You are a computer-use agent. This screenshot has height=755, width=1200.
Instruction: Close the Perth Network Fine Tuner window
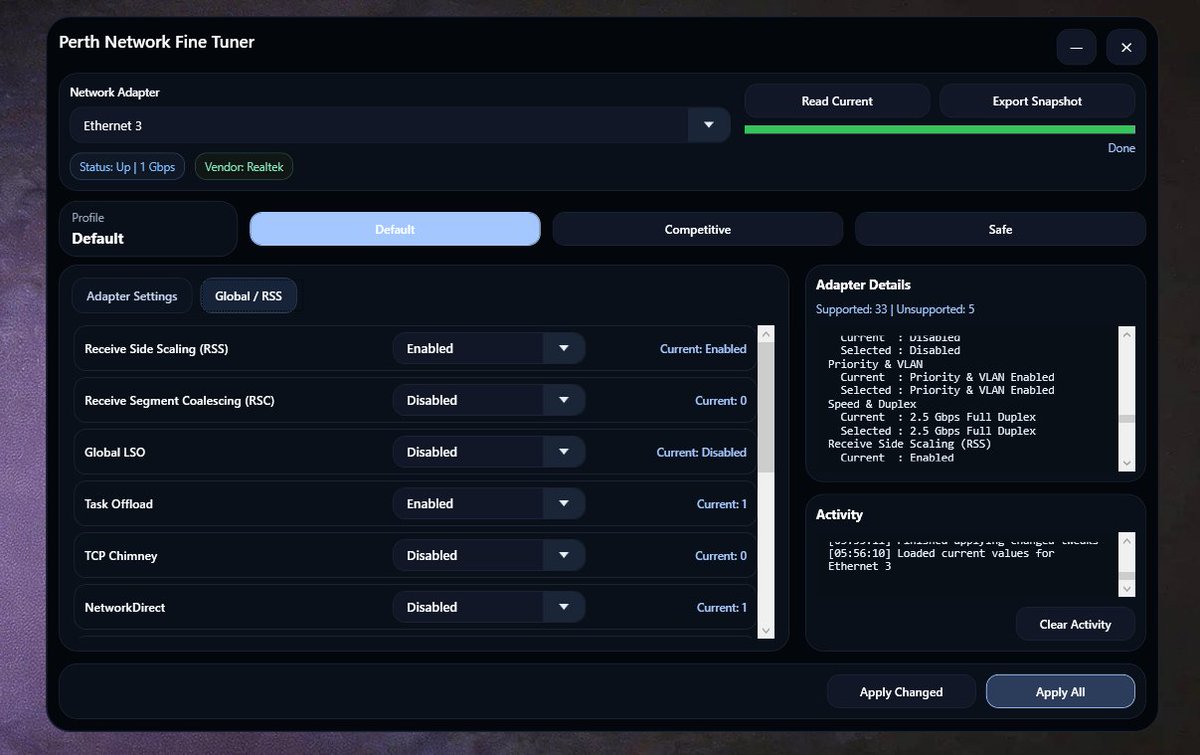[1126, 47]
